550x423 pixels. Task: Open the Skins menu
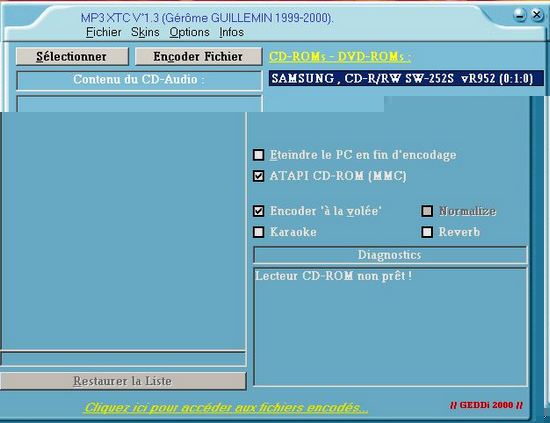145,32
